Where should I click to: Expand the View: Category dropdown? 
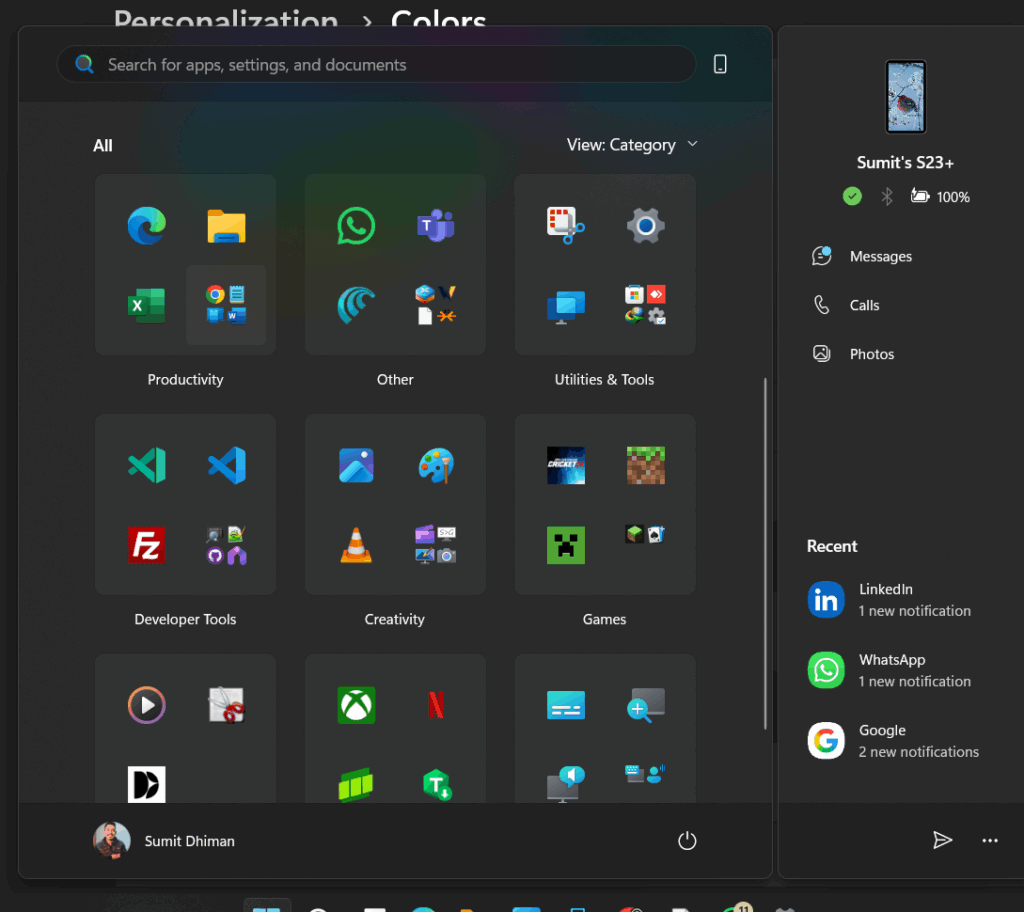tap(632, 145)
